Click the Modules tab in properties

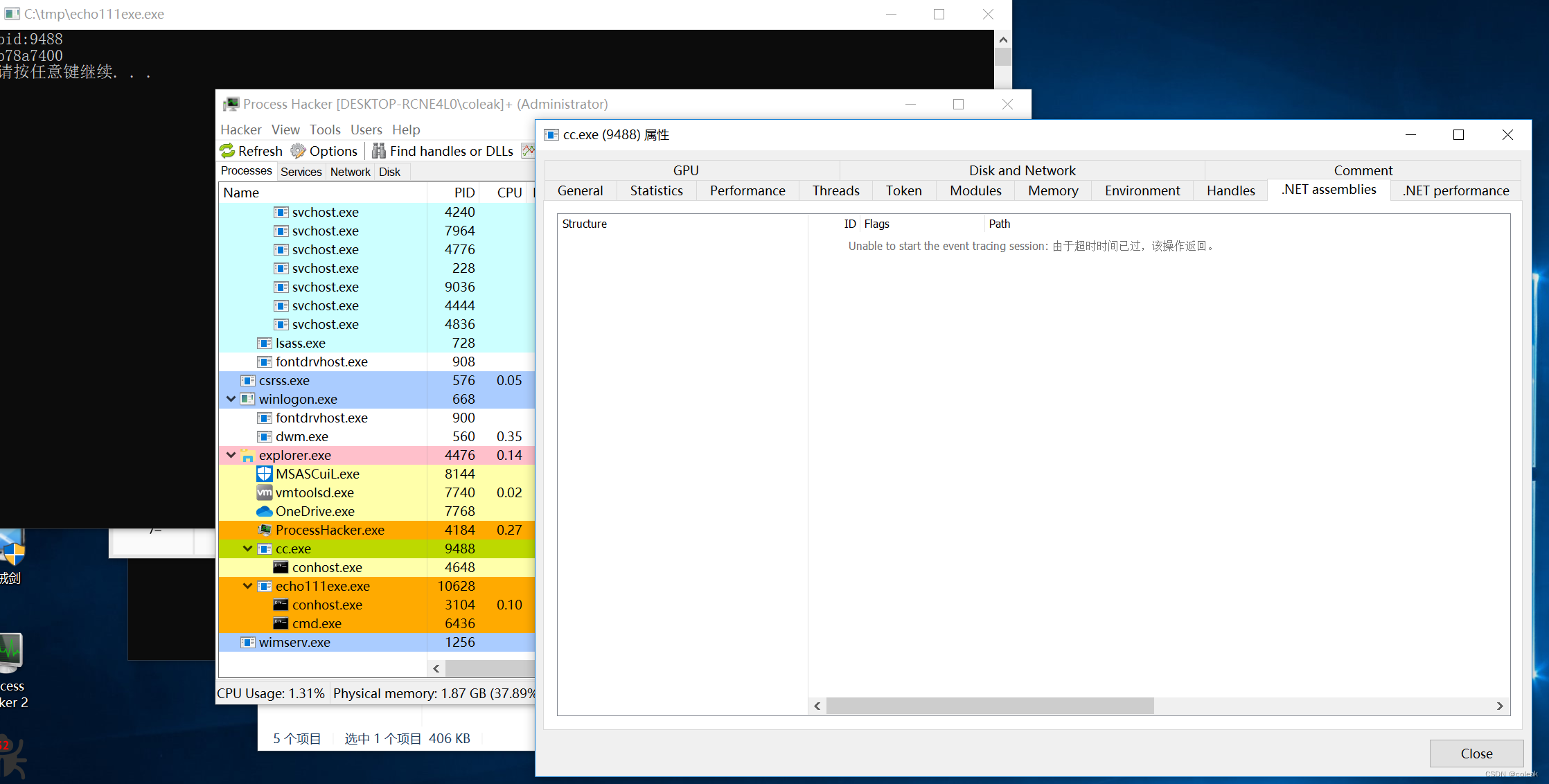[x=976, y=190]
